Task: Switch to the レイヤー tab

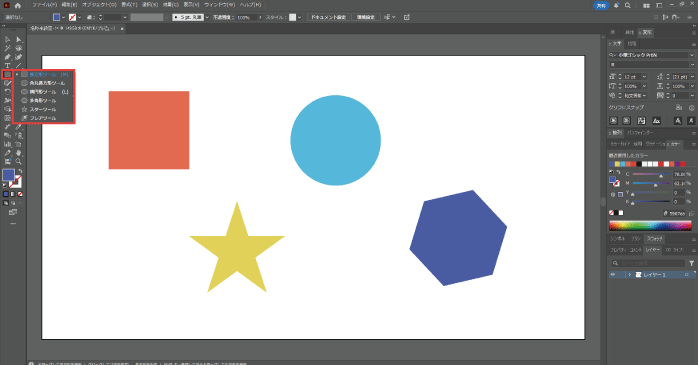Action: pos(653,250)
